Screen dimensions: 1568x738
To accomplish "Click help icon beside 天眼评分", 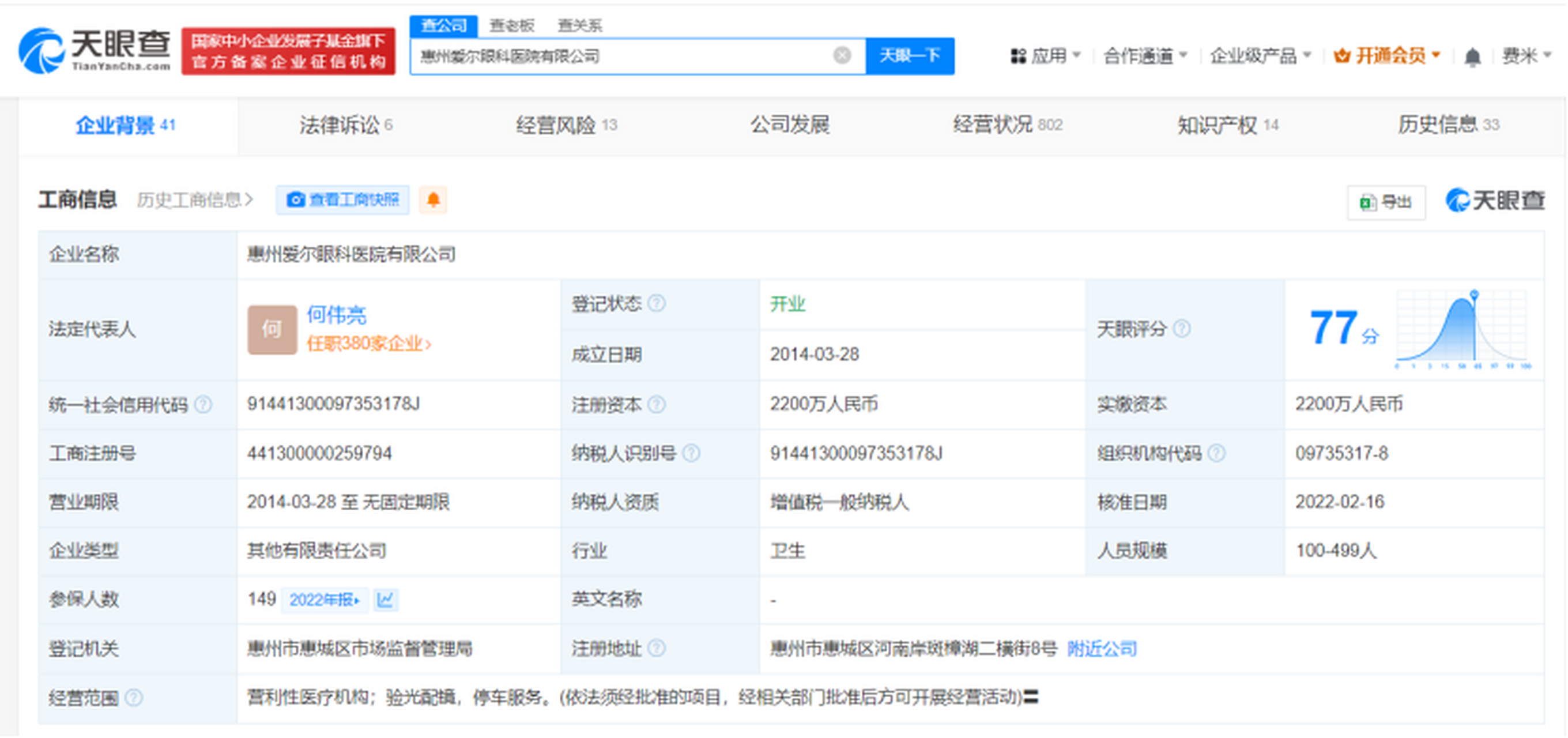I will 1182,329.
